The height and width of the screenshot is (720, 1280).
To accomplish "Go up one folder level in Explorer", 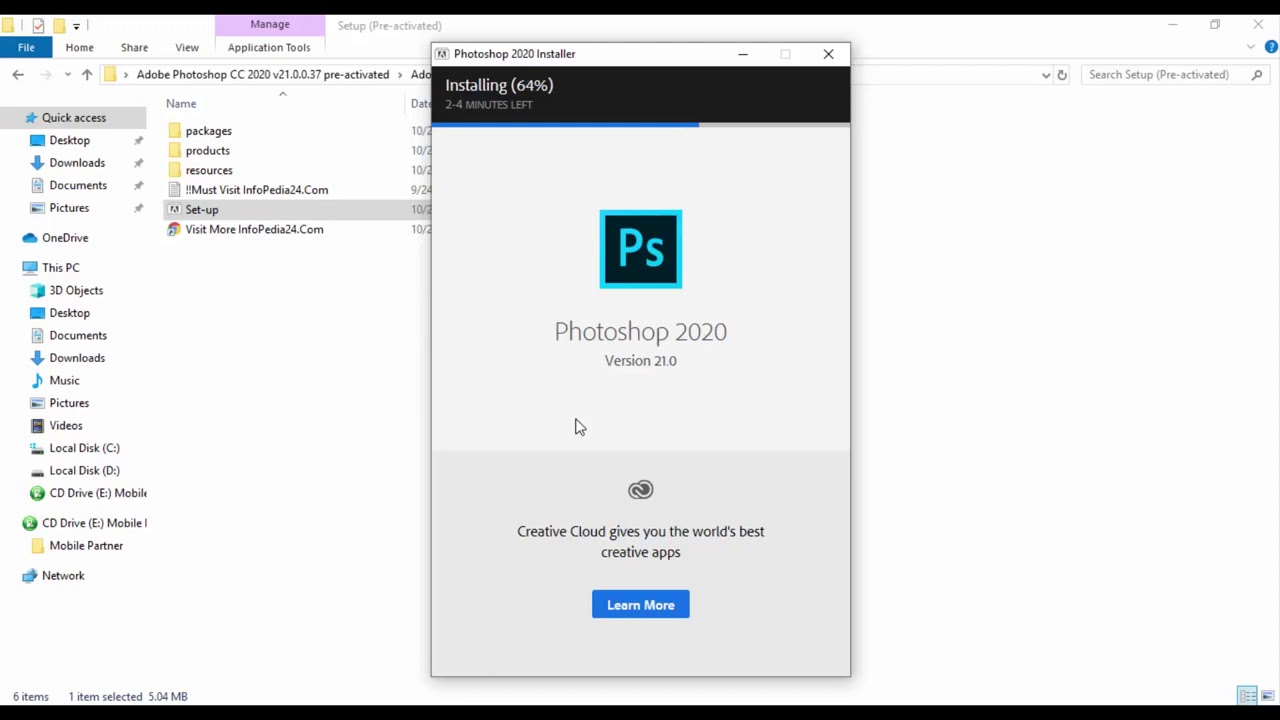I will point(87,75).
